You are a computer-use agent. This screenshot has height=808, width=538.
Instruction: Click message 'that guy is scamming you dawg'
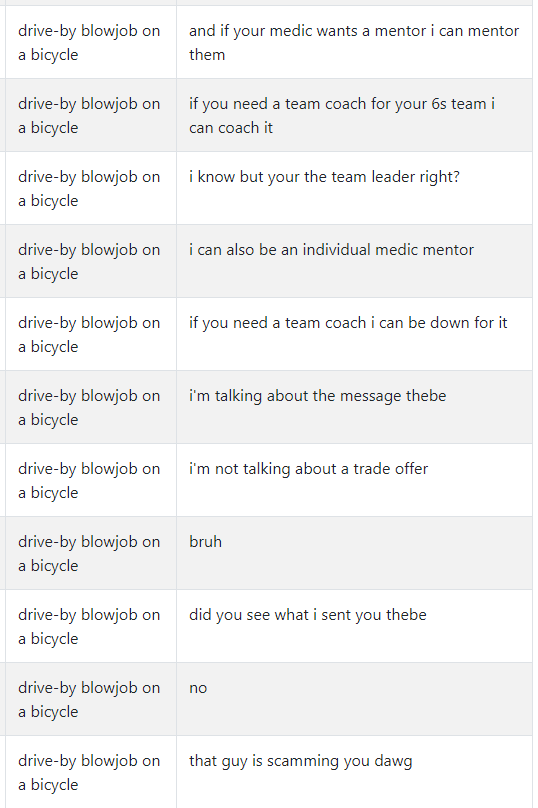click(300, 761)
